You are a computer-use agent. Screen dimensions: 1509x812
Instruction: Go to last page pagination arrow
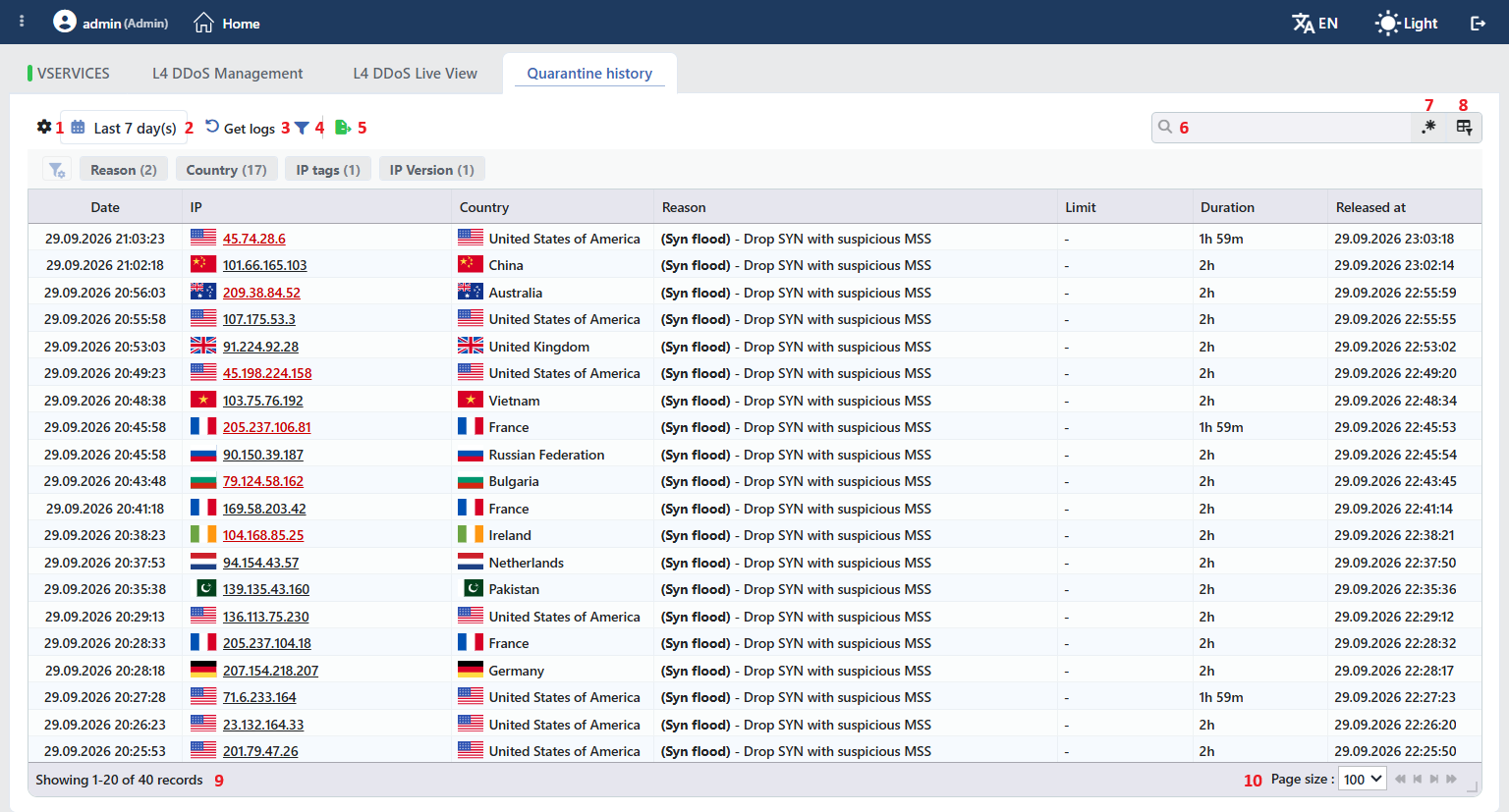point(1451,779)
